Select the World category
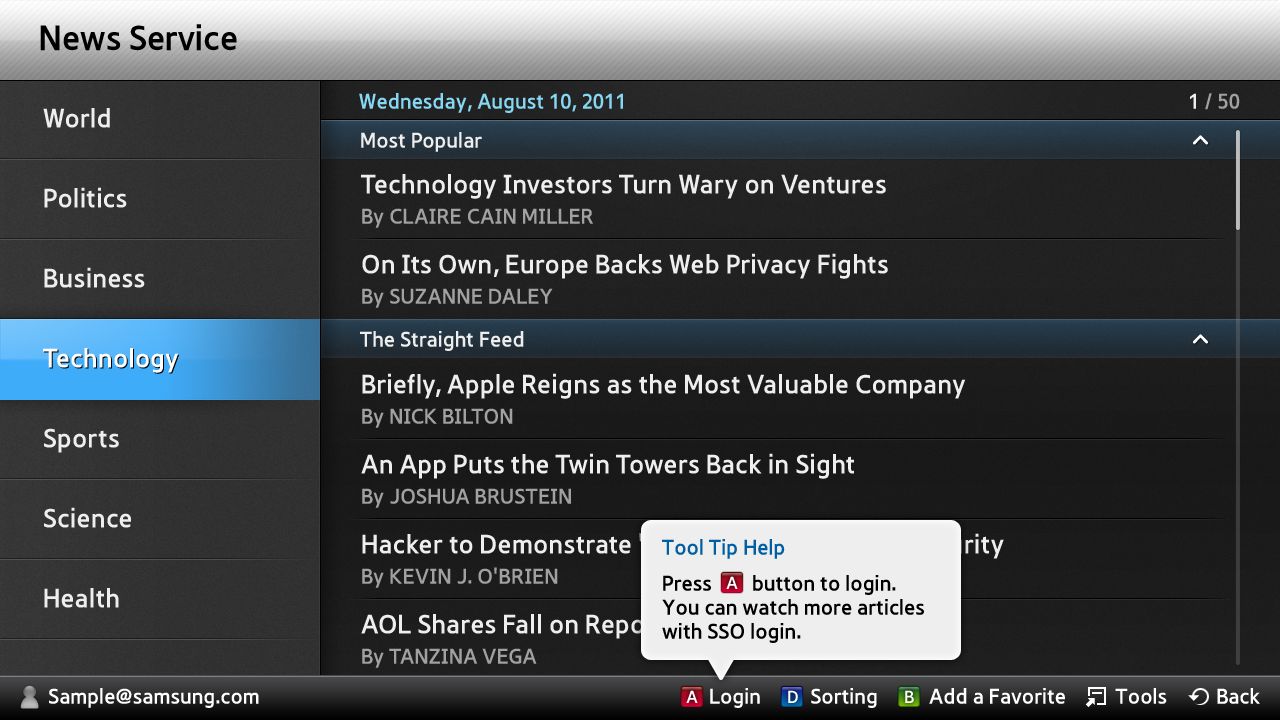 pyautogui.click(x=160, y=119)
